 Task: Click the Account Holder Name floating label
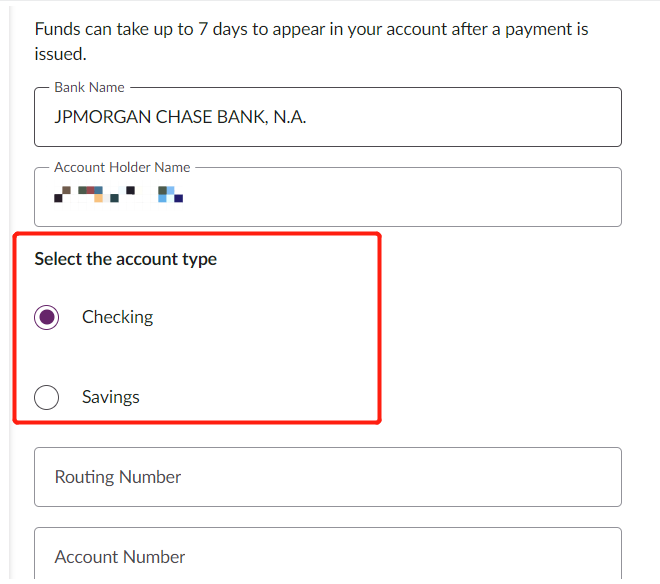coord(122,167)
